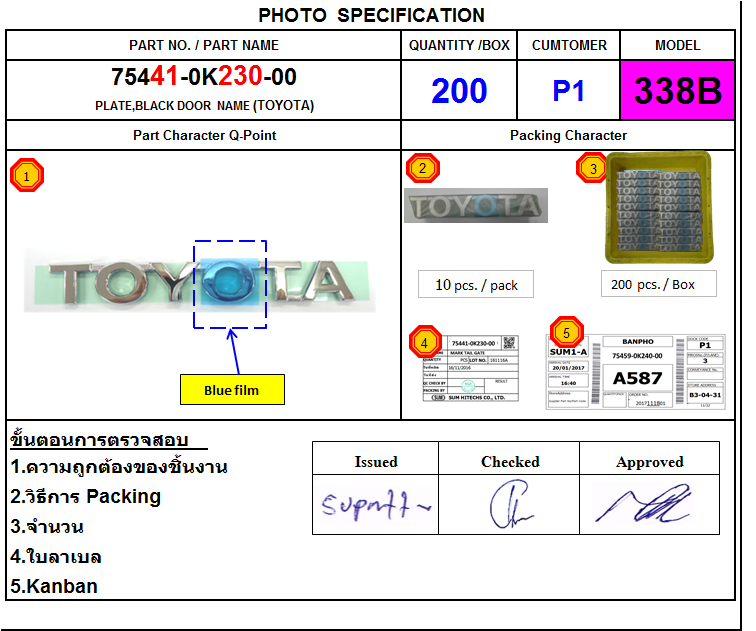Select the signature under Checked

[x=510, y=504]
